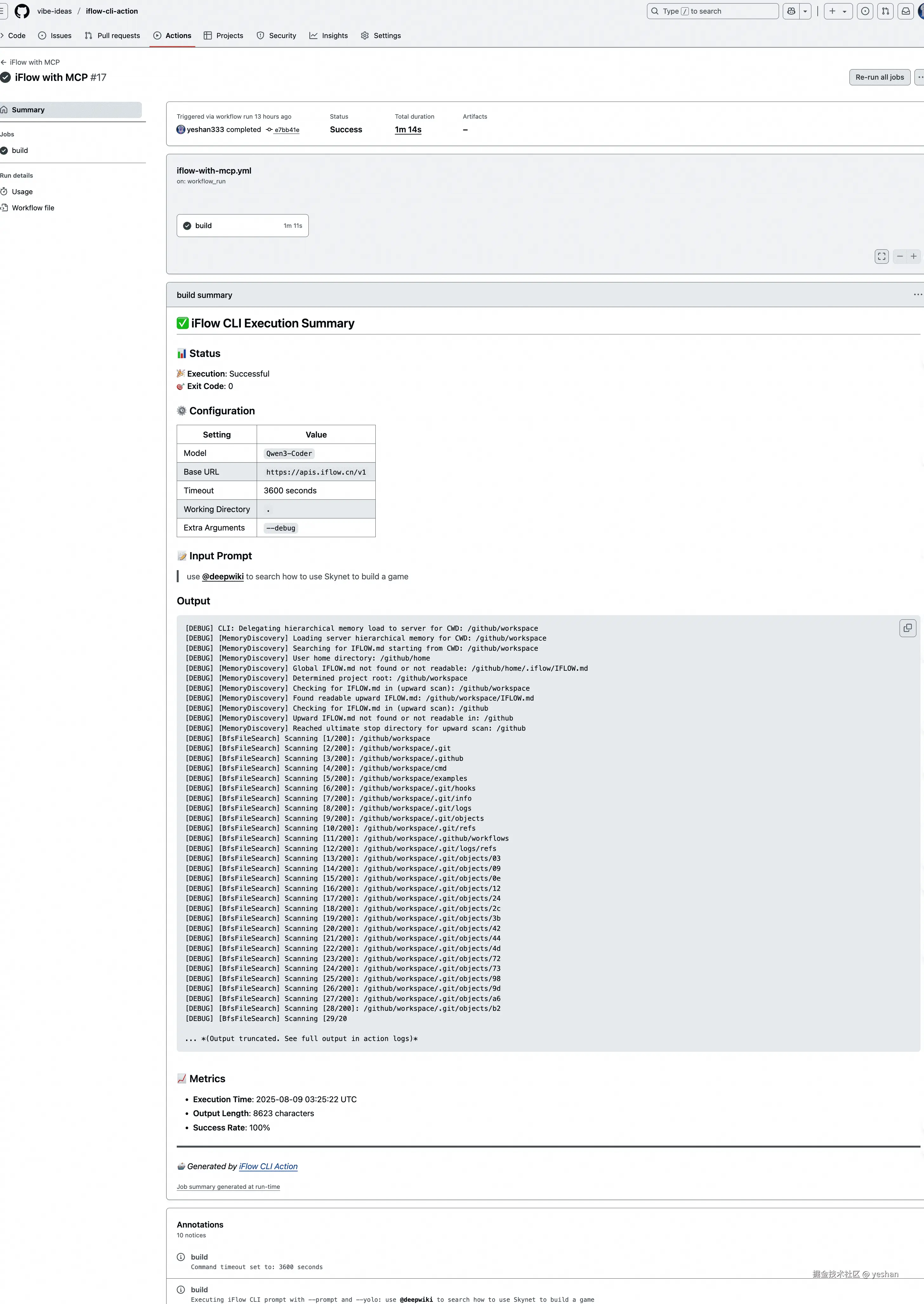
Task: Open pull requests from the top-right icon
Action: pyautogui.click(x=885, y=11)
